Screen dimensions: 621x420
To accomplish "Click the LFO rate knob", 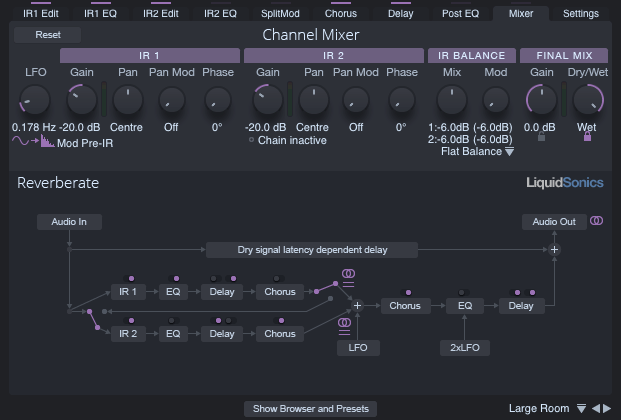I will [35, 100].
